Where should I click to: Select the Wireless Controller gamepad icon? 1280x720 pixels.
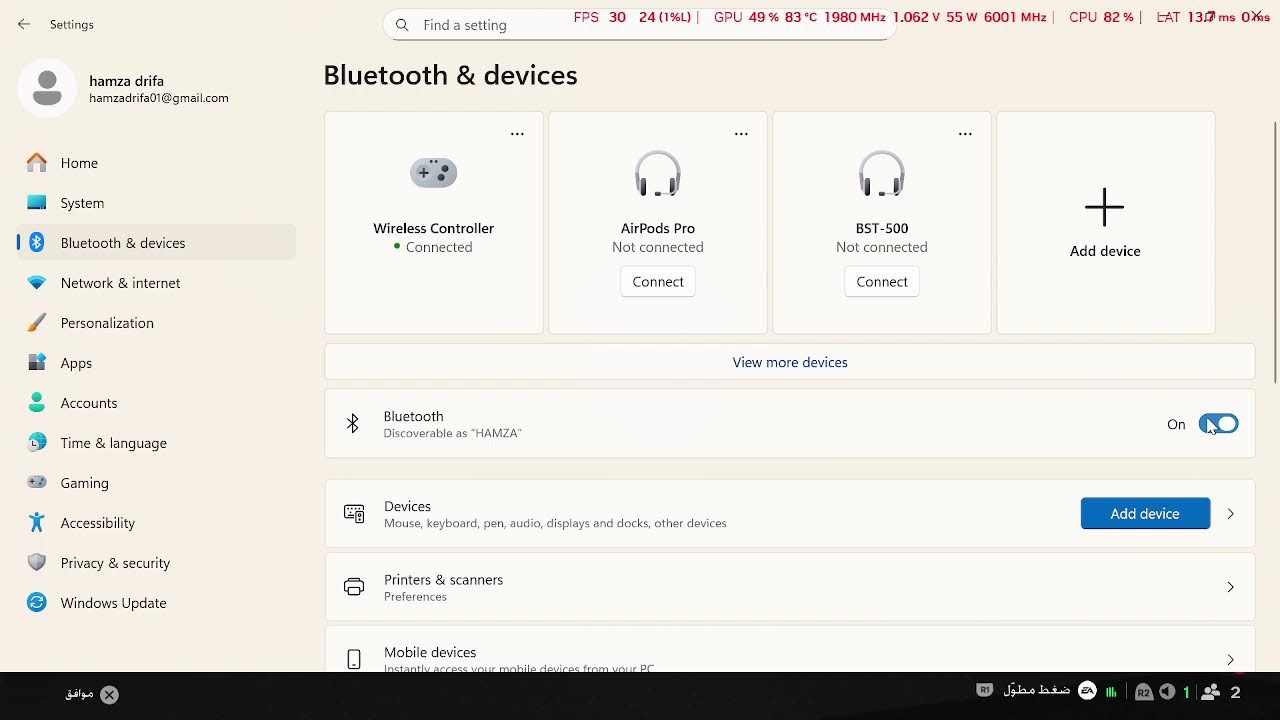[x=434, y=172]
